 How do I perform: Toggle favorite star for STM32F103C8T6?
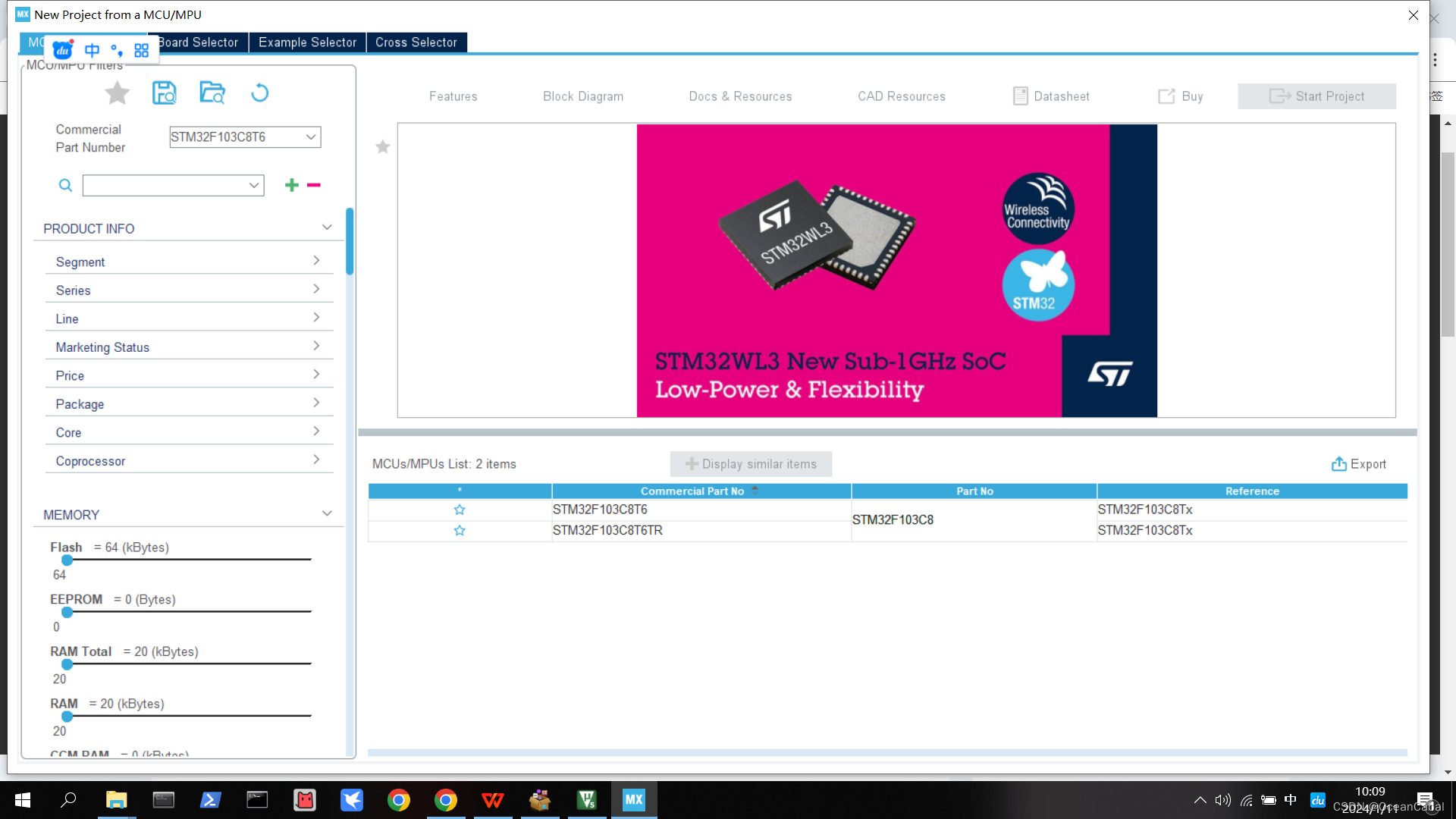tap(460, 510)
